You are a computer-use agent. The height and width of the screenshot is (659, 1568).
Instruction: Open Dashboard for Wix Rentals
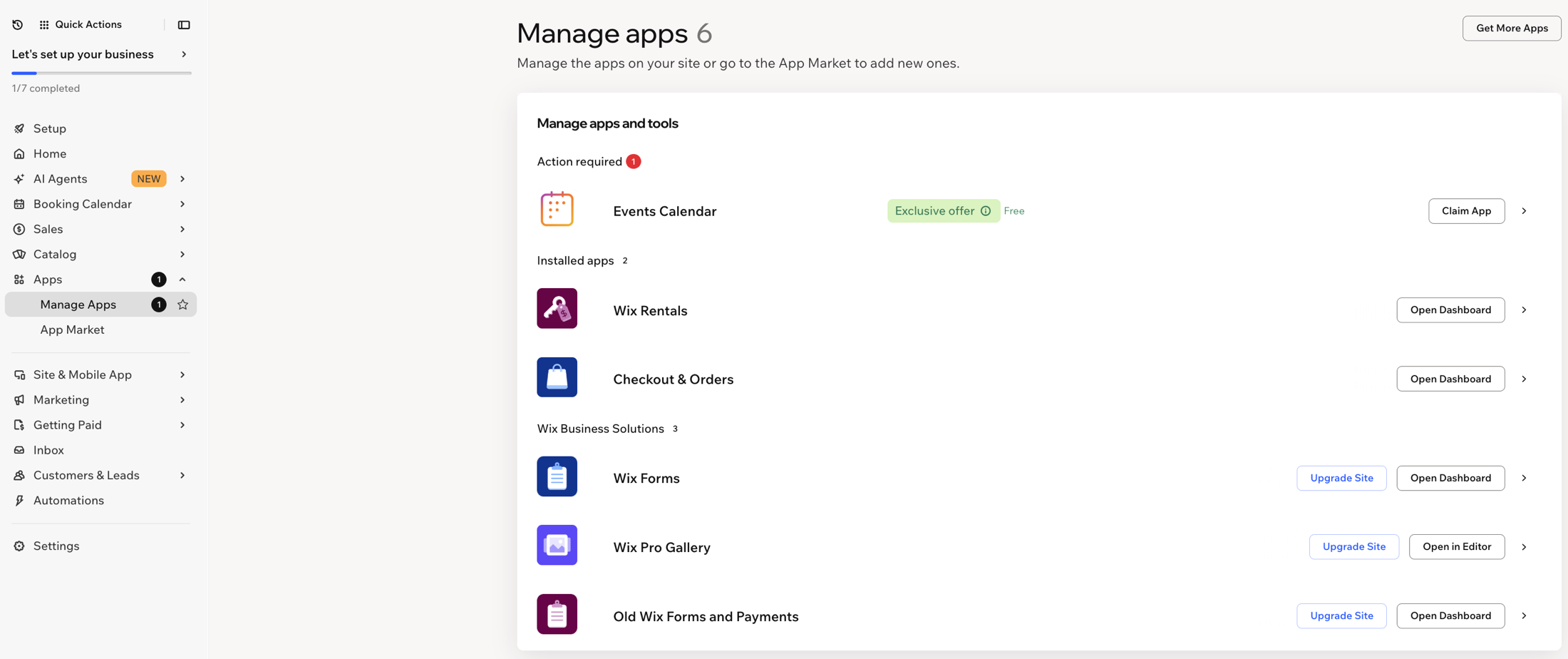click(1450, 310)
